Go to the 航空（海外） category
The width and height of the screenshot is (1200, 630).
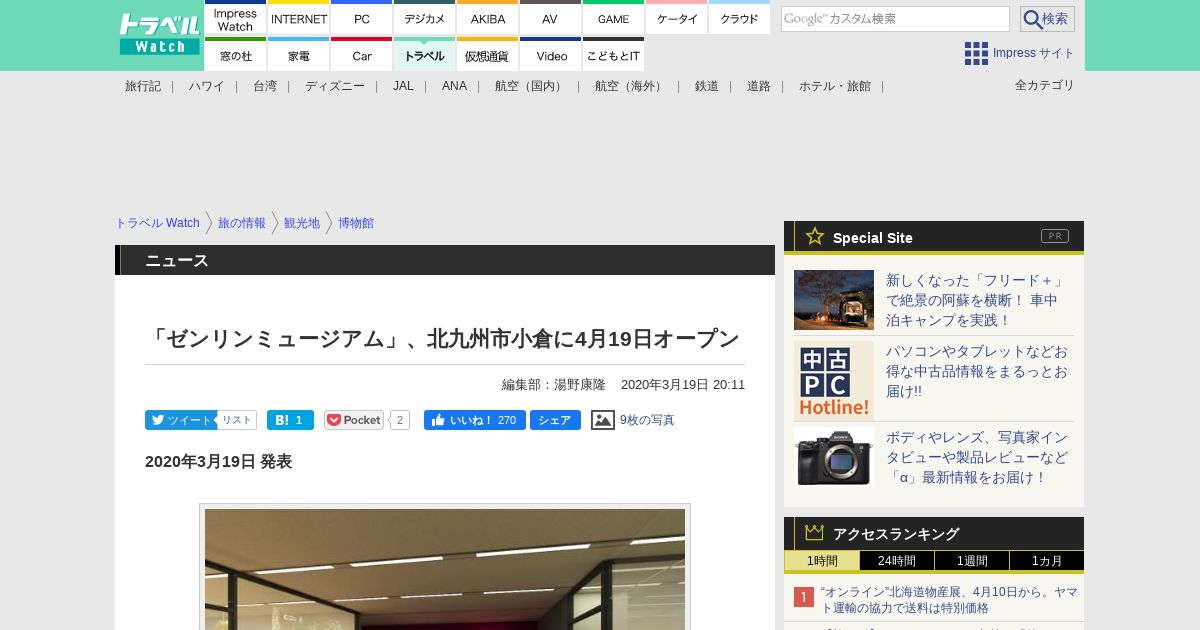pos(630,86)
